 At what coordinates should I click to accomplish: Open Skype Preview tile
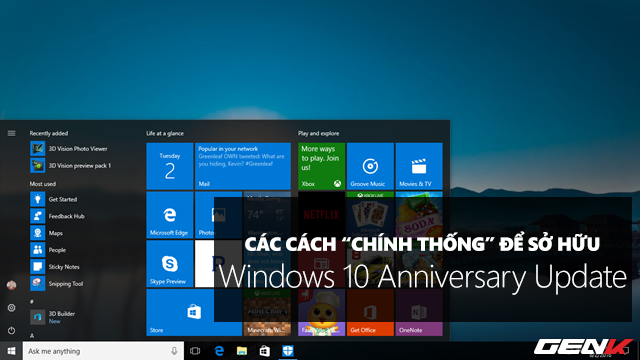[170, 264]
